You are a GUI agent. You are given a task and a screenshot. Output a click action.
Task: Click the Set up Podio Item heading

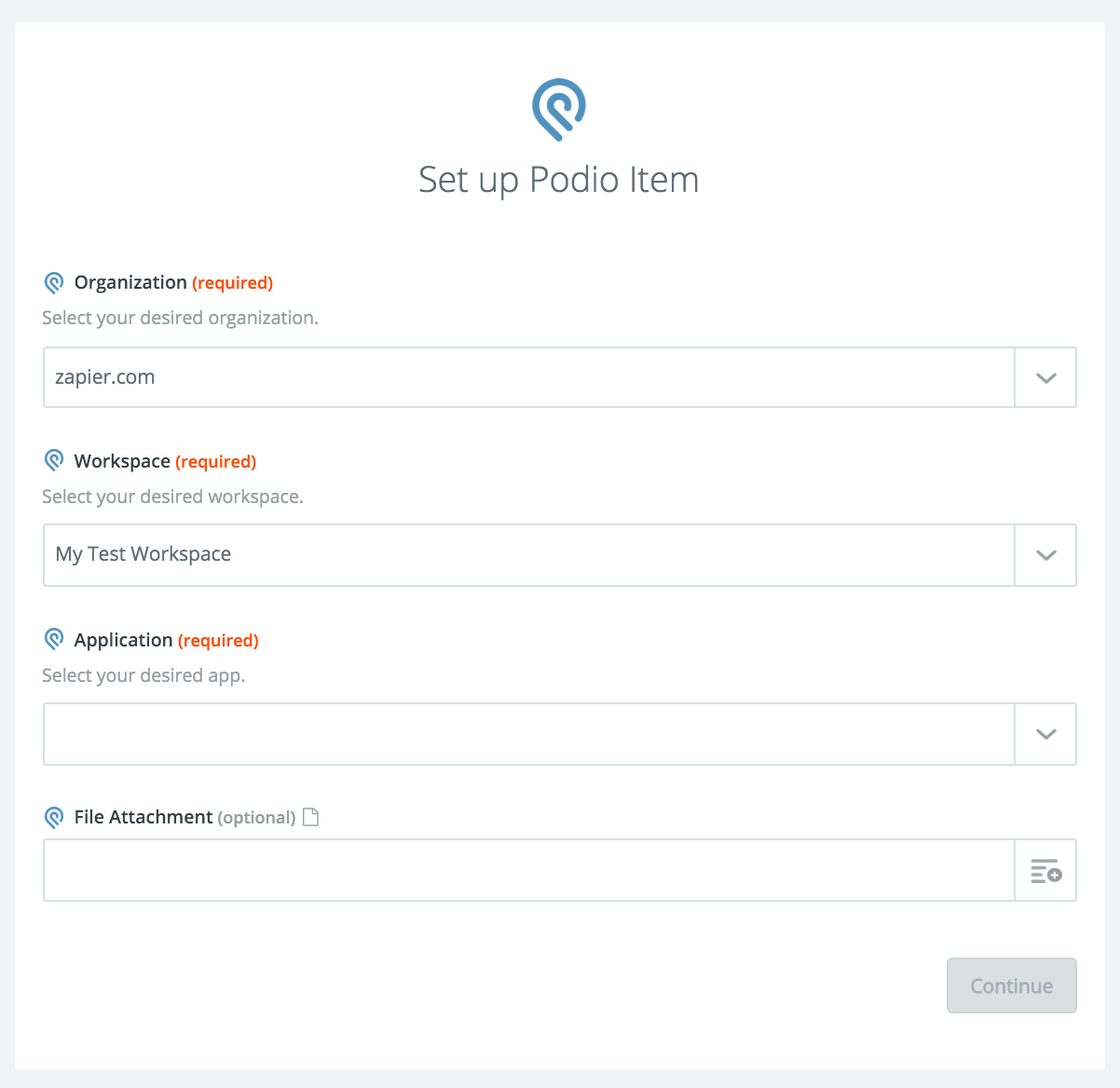(x=559, y=180)
